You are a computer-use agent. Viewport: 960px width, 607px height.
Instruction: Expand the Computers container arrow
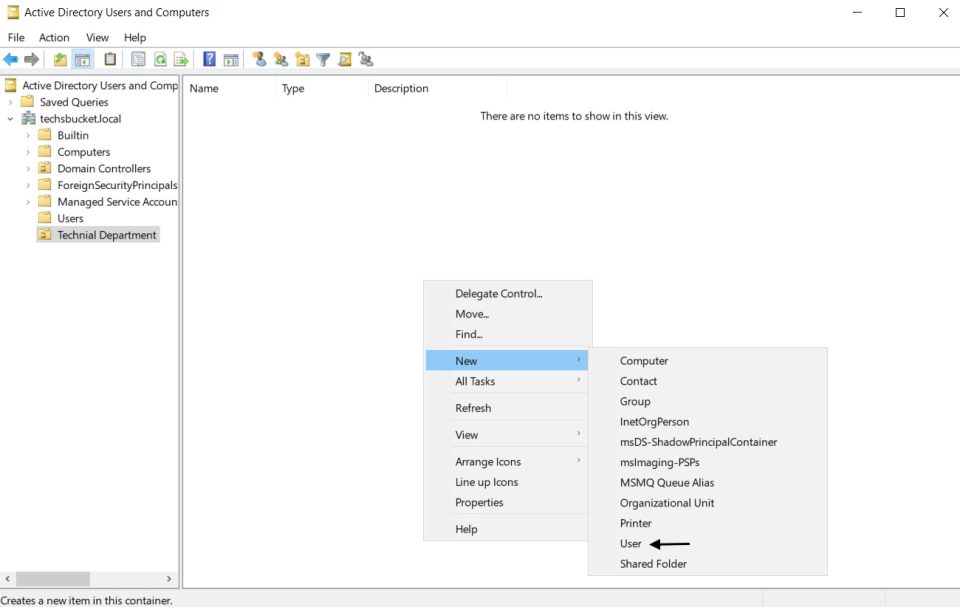click(28, 152)
